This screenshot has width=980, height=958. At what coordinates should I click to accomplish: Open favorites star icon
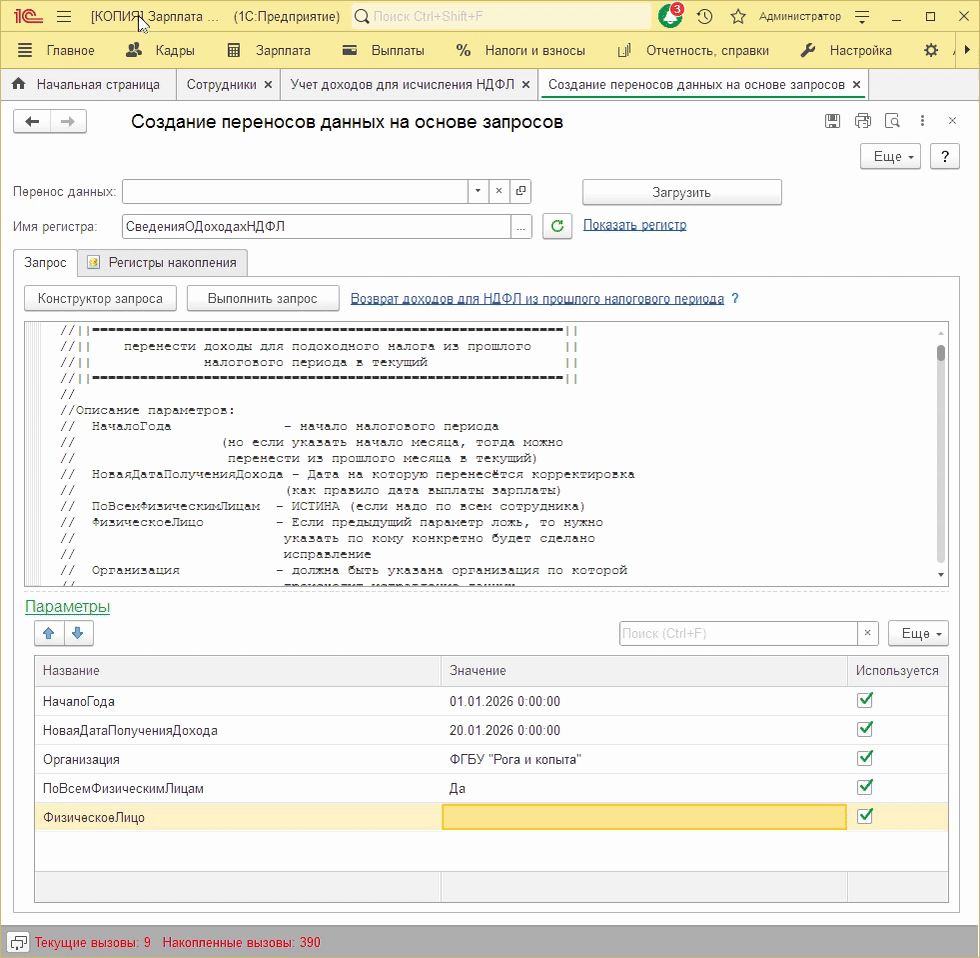tap(738, 17)
